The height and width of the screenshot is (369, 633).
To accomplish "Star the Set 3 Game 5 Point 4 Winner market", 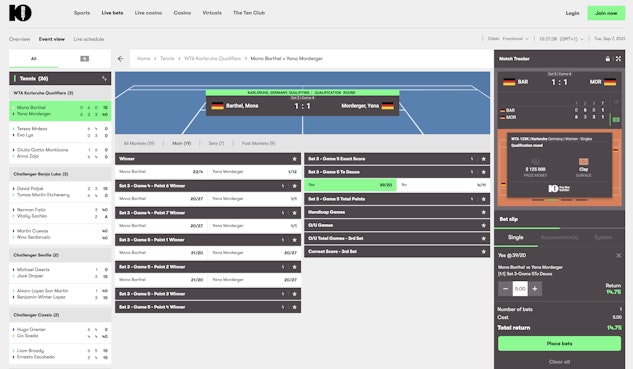I will click(x=294, y=307).
